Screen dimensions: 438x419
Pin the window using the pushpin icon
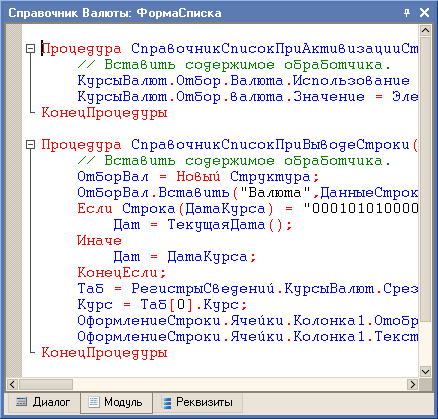coord(407,13)
